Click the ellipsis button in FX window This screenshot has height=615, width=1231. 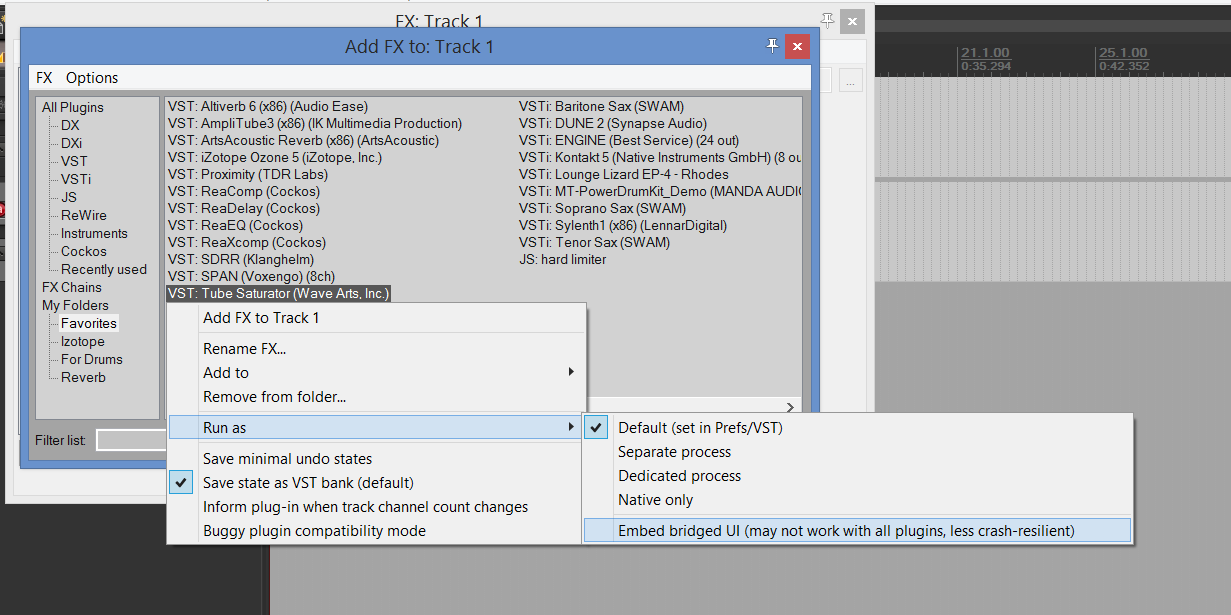(x=850, y=82)
